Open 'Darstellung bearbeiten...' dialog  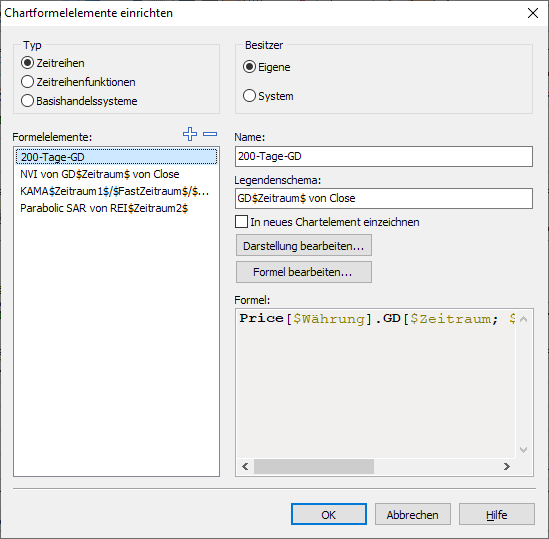pos(304,246)
